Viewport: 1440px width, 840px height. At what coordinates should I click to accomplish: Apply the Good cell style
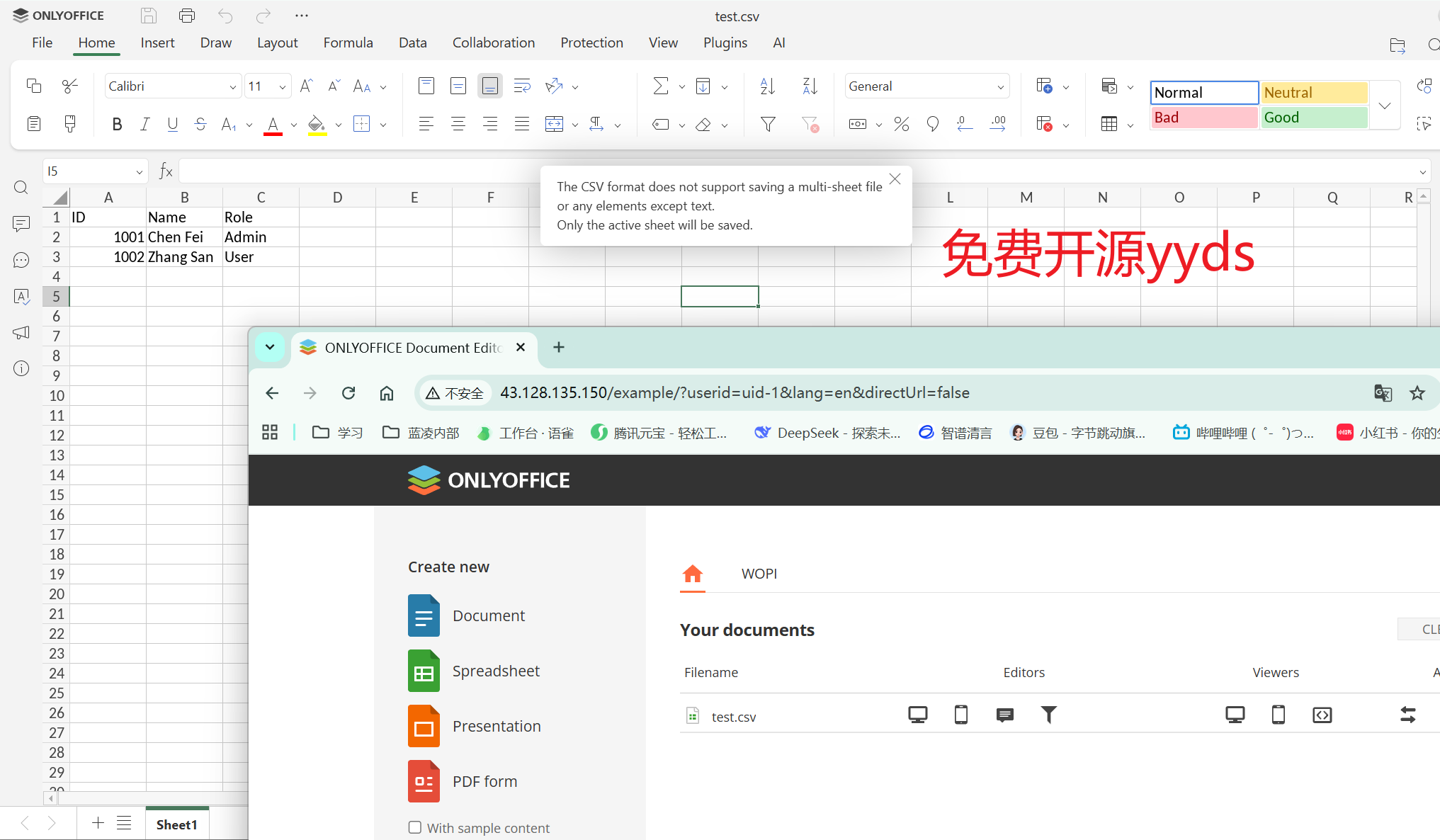(1314, 118)
